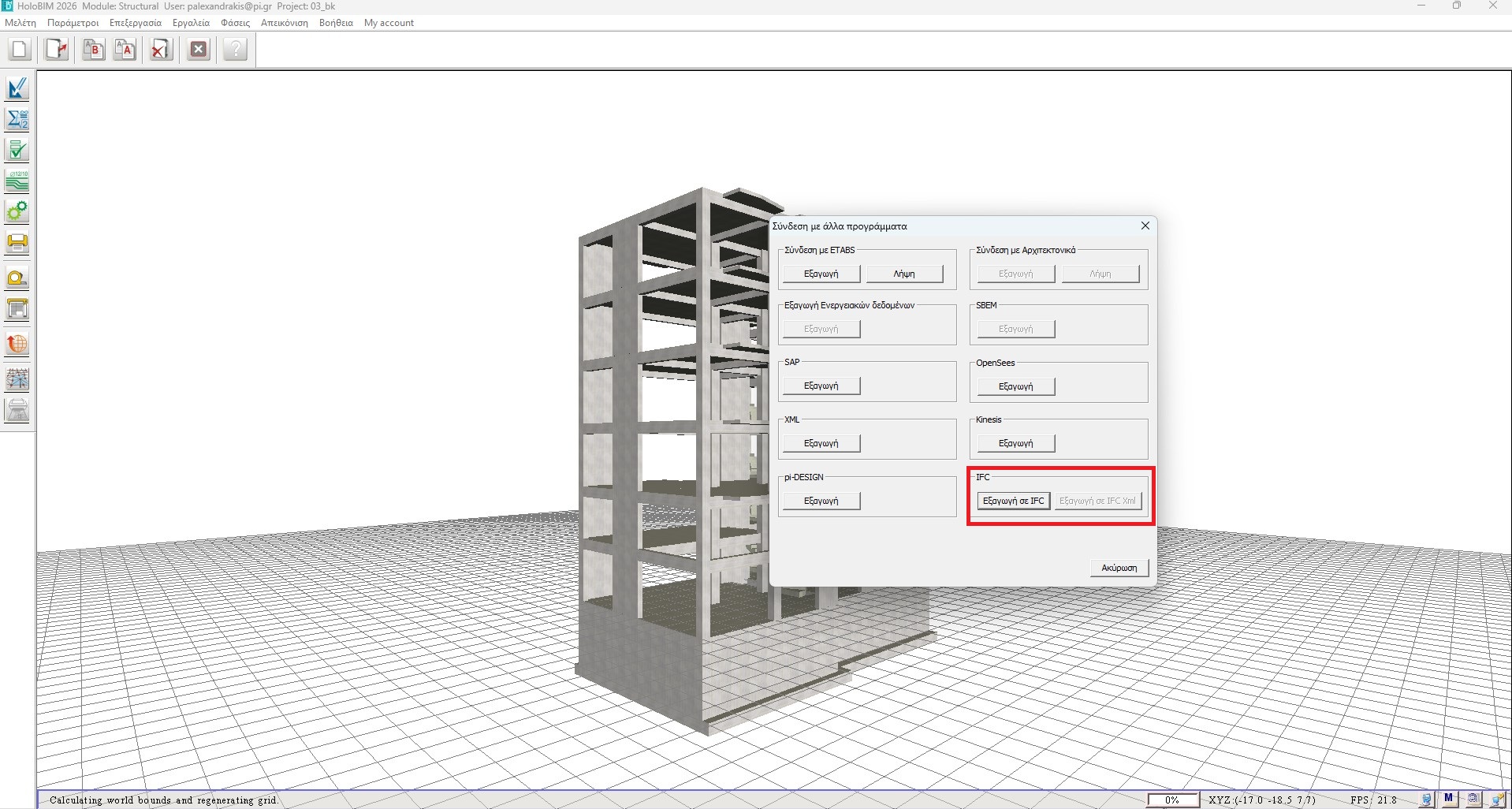
Task: Click Εξαγωγή in the OpenSees section
Action: (1015, 386)
